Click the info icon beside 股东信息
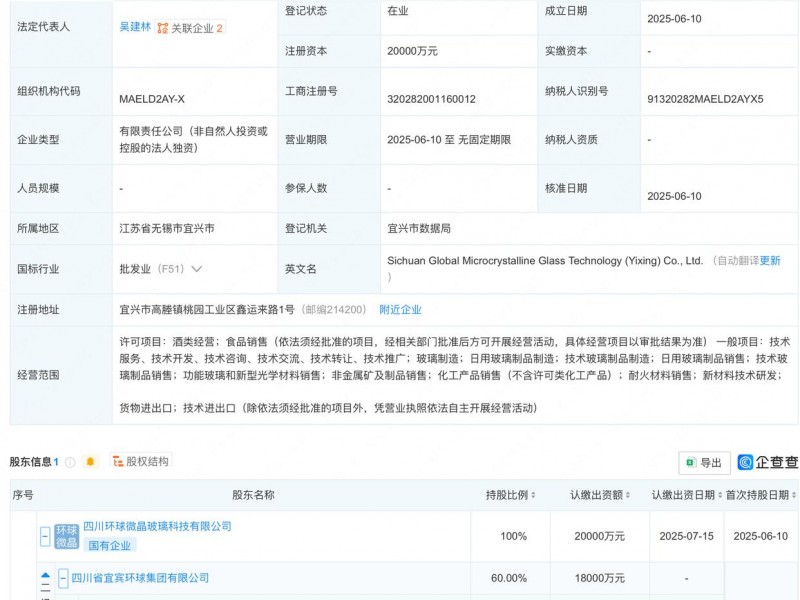Viewport: 800px width, 600px height. [70, 462]
